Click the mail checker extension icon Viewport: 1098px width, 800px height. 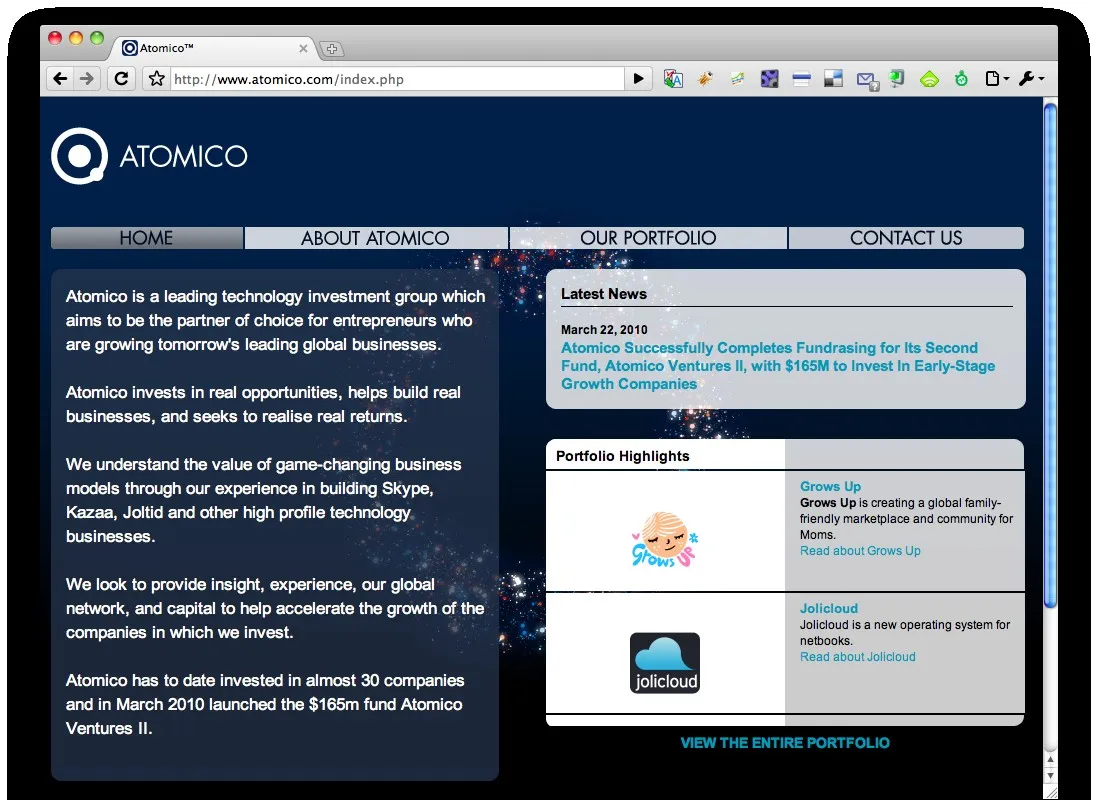[867, 80]
